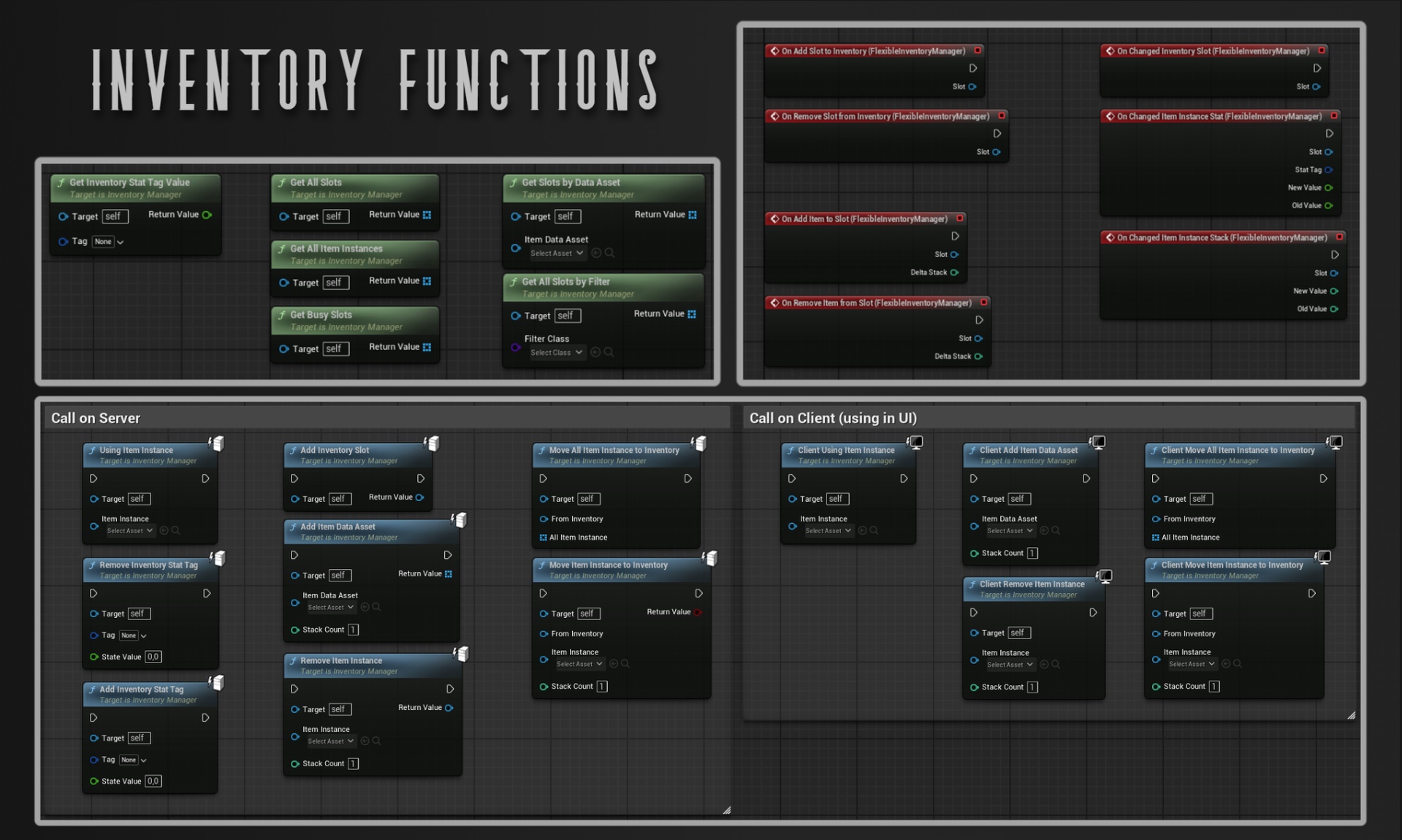Click browse magnifier icon next to Item Data Asset in Get Slots by Data Asset

pos(610,253)
